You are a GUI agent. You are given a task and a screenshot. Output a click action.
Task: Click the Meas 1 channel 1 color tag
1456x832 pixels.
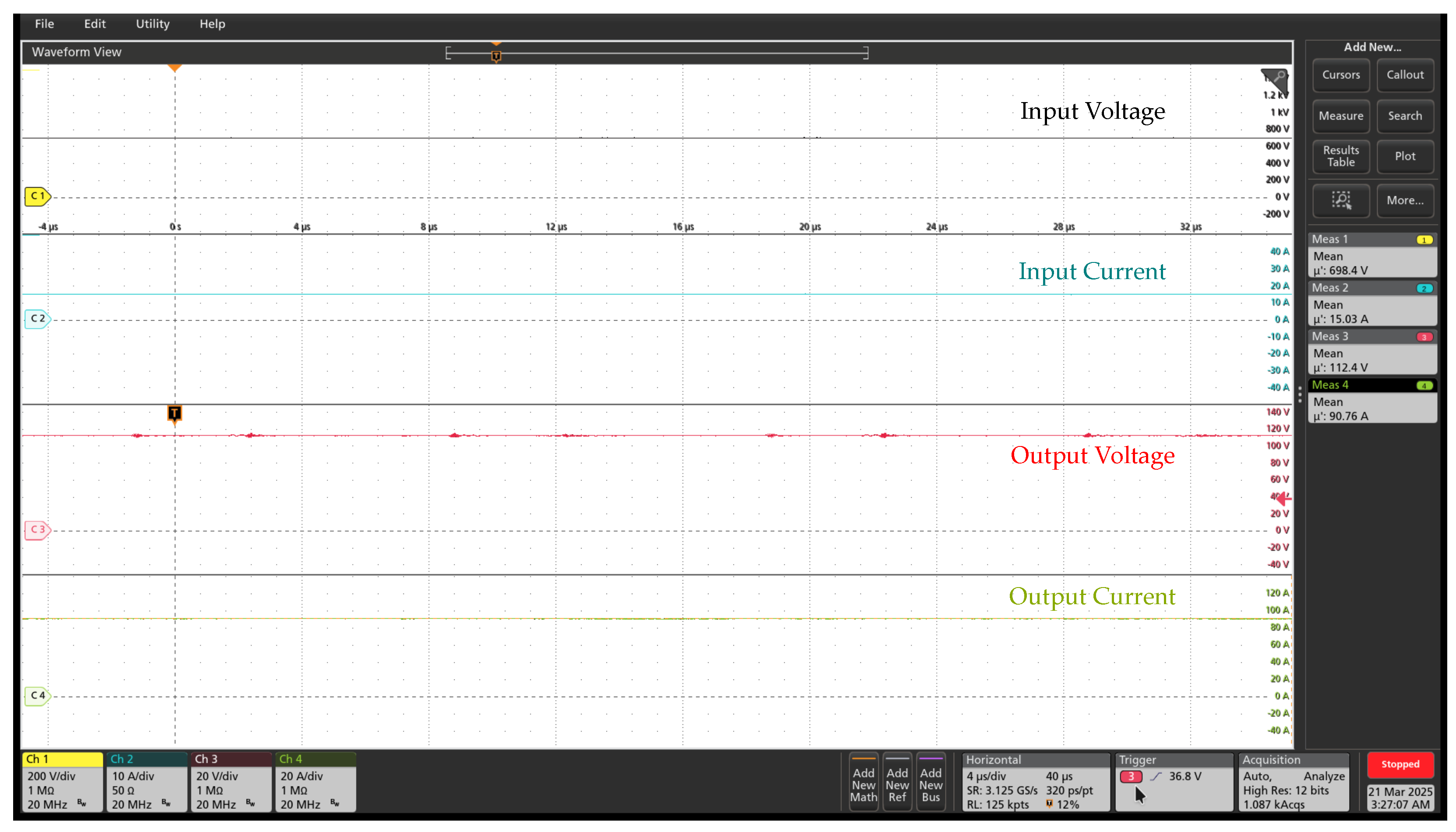[1424, 240]
